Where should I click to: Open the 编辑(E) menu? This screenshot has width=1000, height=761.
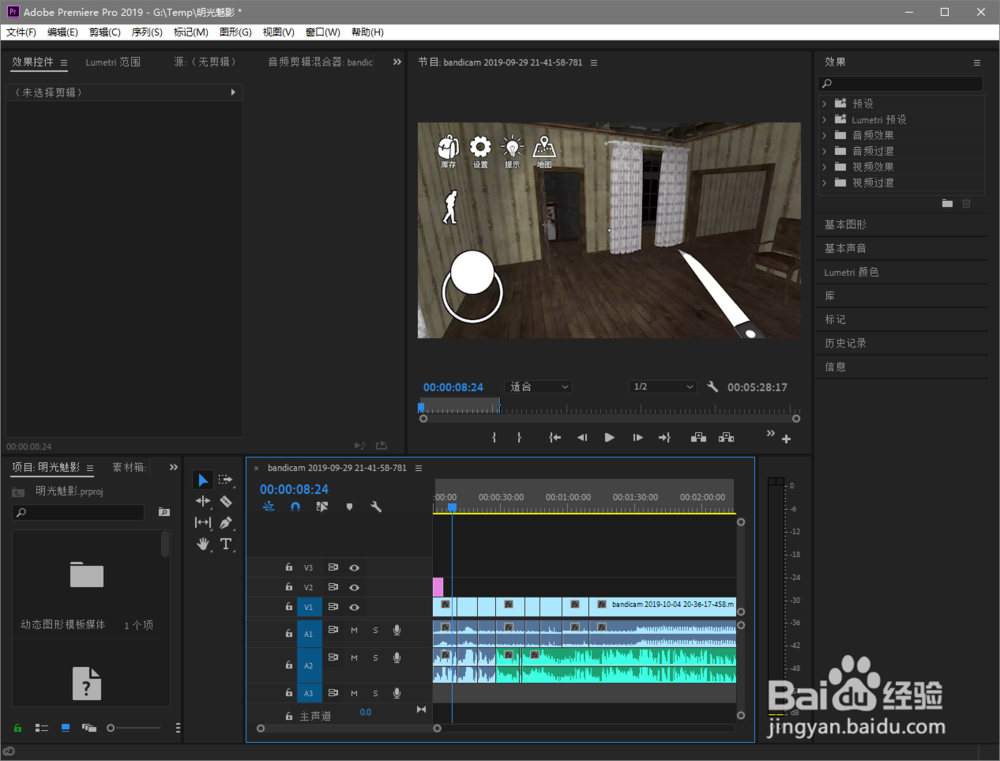pos(62,32)
